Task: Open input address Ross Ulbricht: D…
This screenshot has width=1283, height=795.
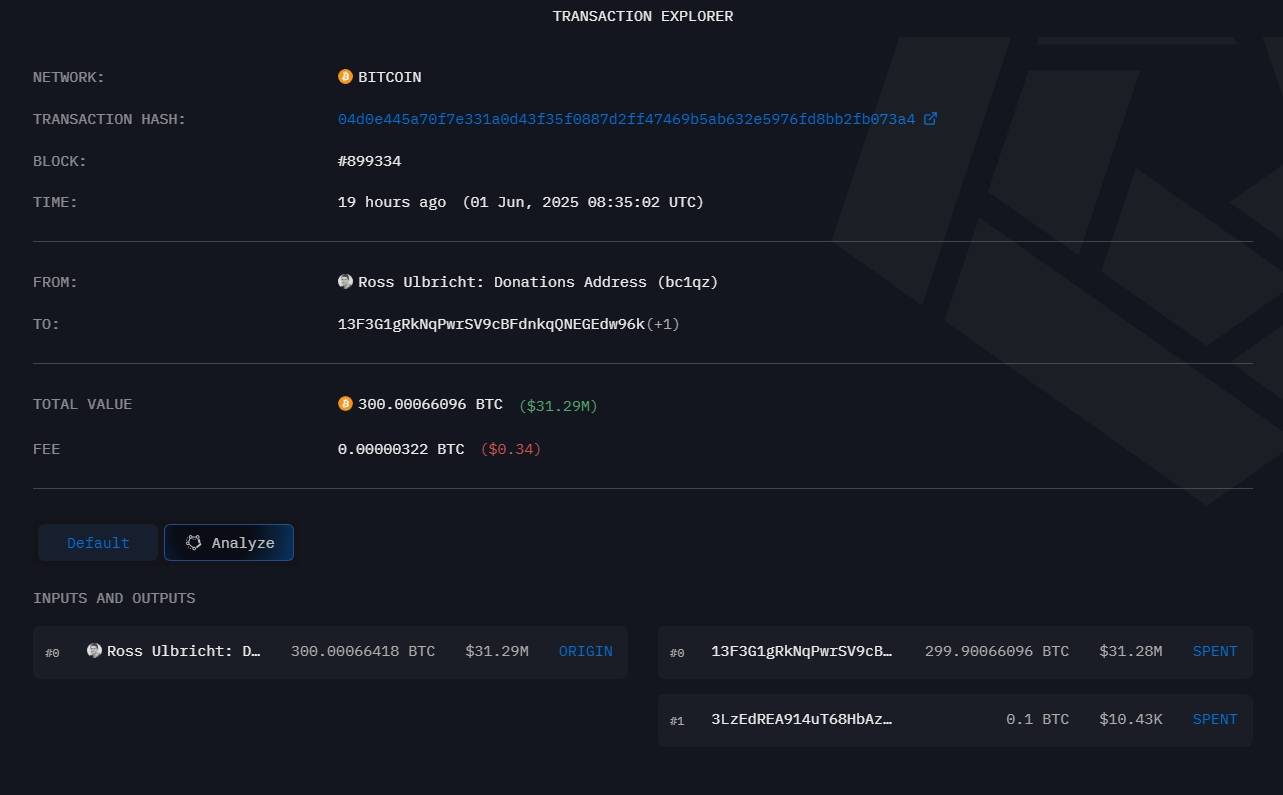Action: [x=184, y=651]
